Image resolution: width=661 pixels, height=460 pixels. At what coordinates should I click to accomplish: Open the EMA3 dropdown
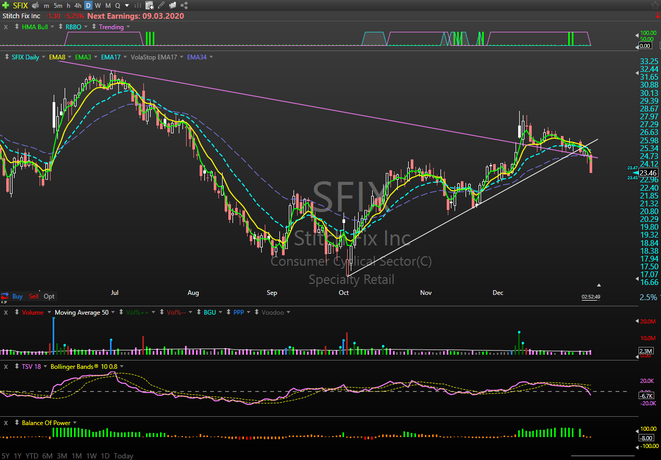(96, 57)
